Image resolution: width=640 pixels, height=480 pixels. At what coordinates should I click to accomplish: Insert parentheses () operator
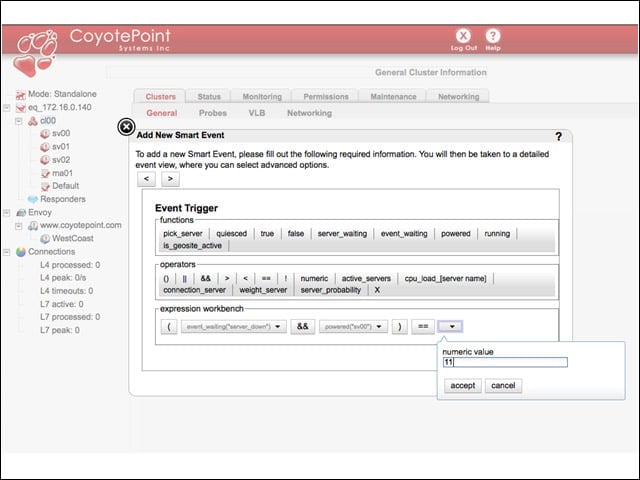pyautogui.click(x=166, y=278)
